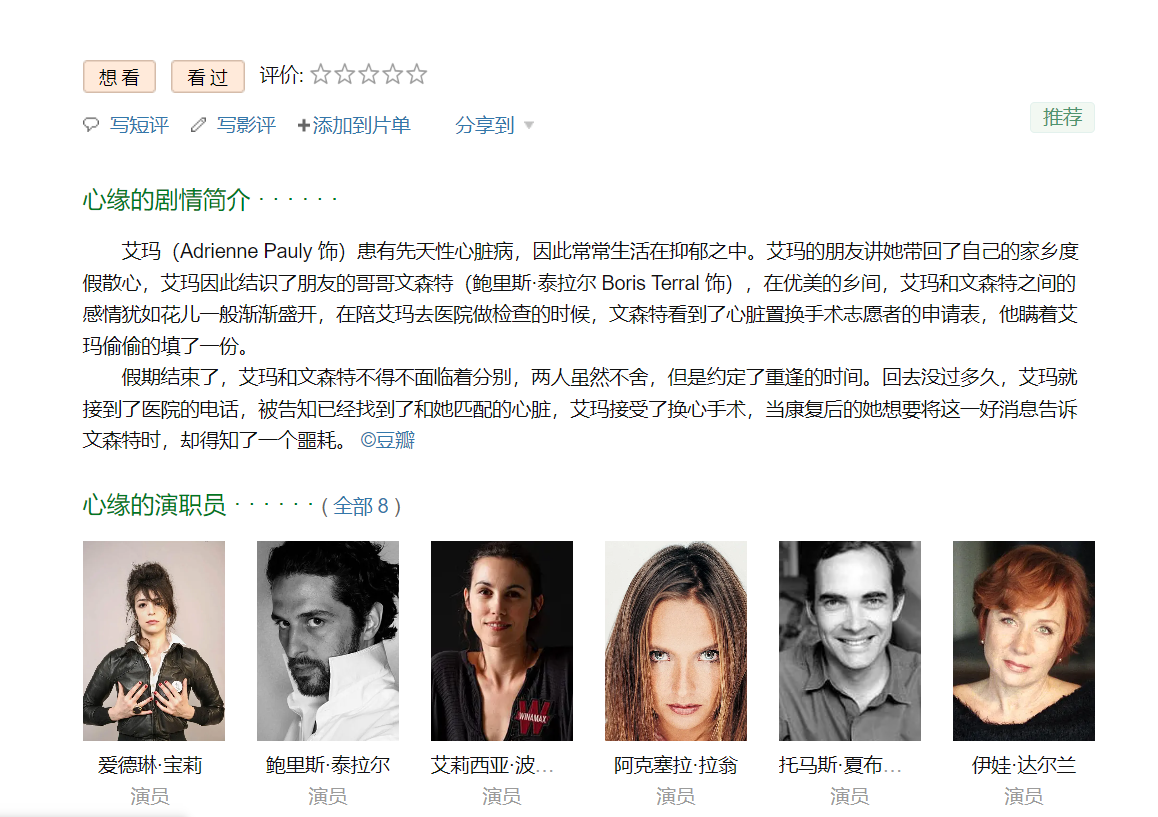Click the speech bubble icon for short review

coord(91,125)
